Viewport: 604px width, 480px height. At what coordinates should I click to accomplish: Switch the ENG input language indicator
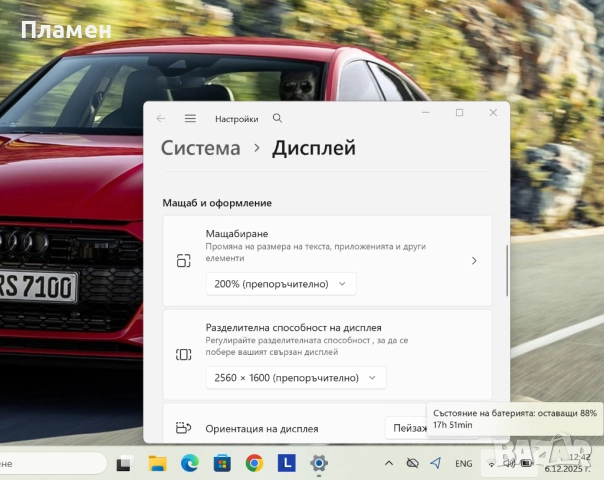(464, 464)
